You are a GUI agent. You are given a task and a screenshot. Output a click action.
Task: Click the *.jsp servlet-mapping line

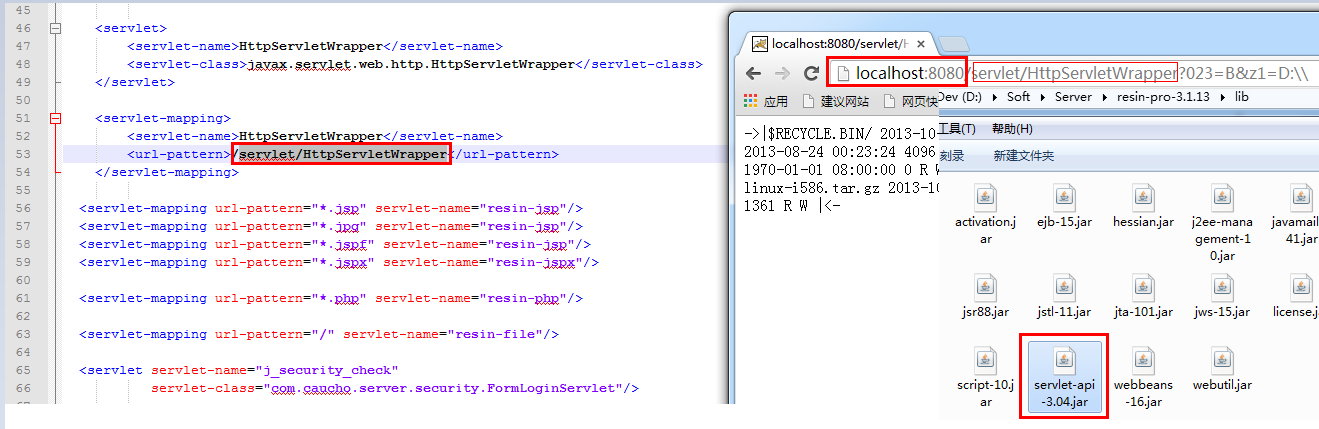331,208
